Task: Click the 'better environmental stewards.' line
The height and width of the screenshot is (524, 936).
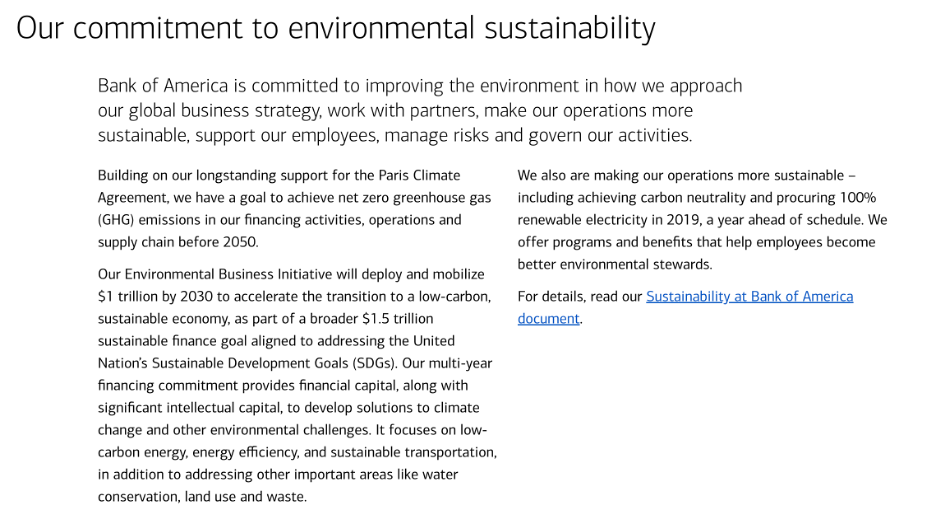Action: pos(615,264)
